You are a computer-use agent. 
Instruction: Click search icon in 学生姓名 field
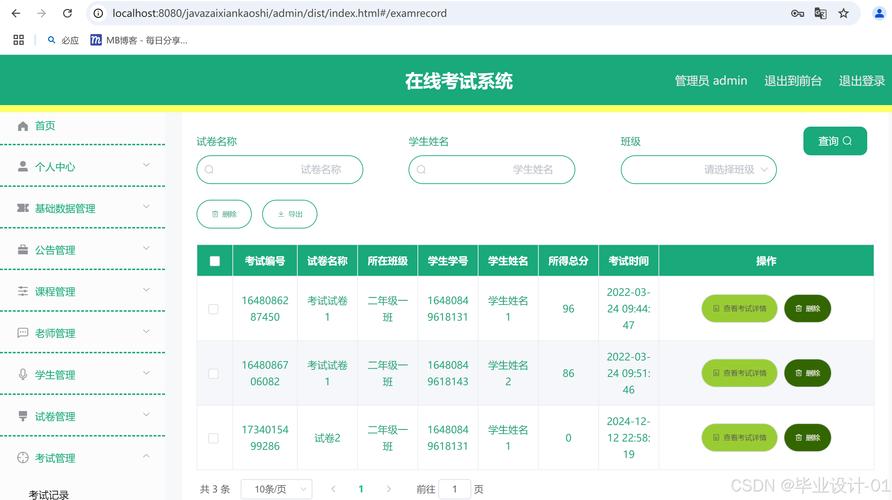coord(421,170)
